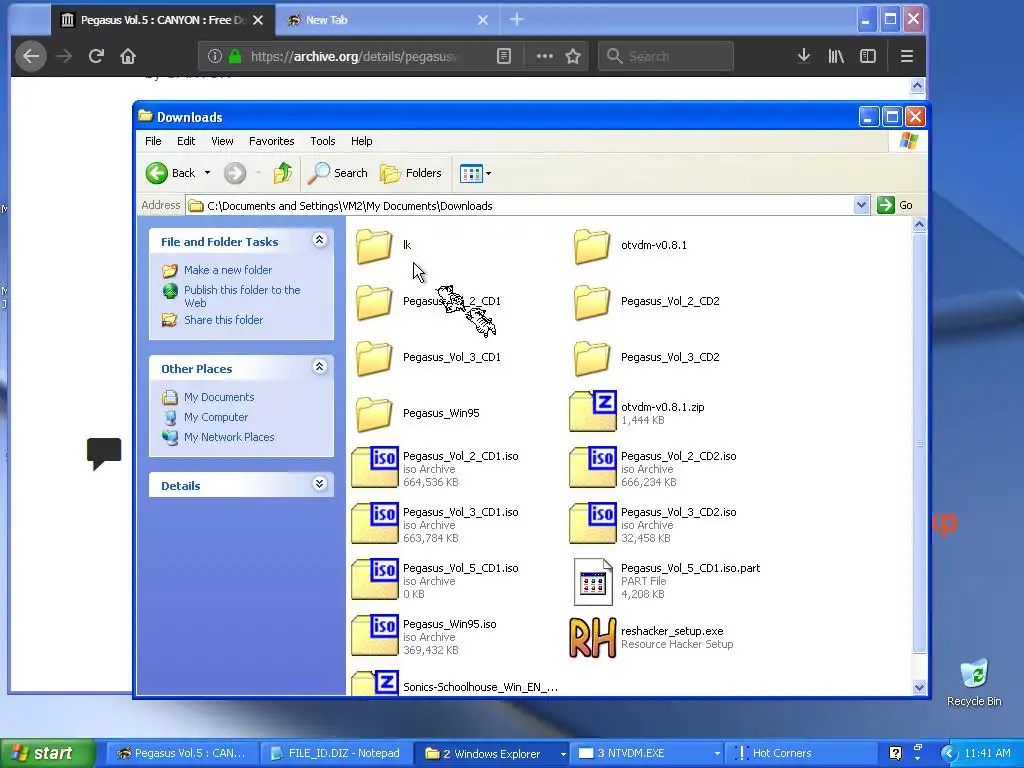Select Pegasus_Vol_3_CD2.iso file icon
This screenshot has width=1024, height=768.
click(x=592, y=523)
